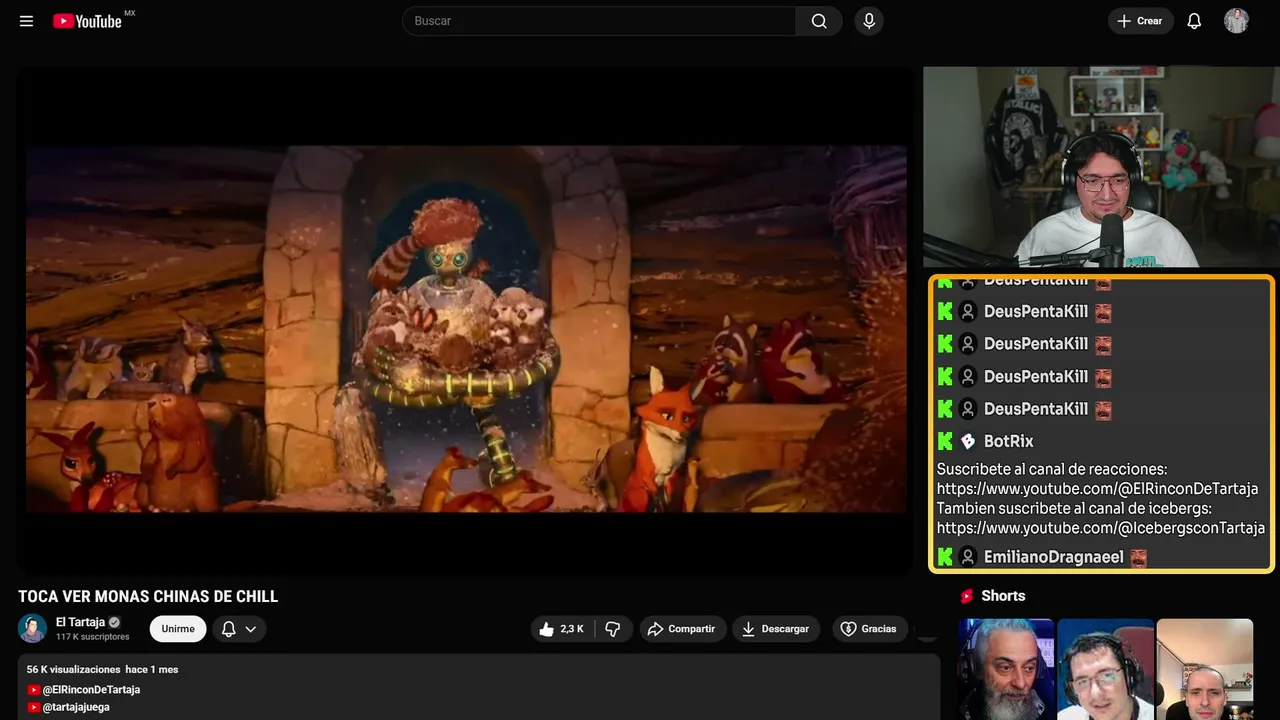Join the channel with Unirme button
The width and height of the screenshot is (1280, 720).
click(178, 629)
